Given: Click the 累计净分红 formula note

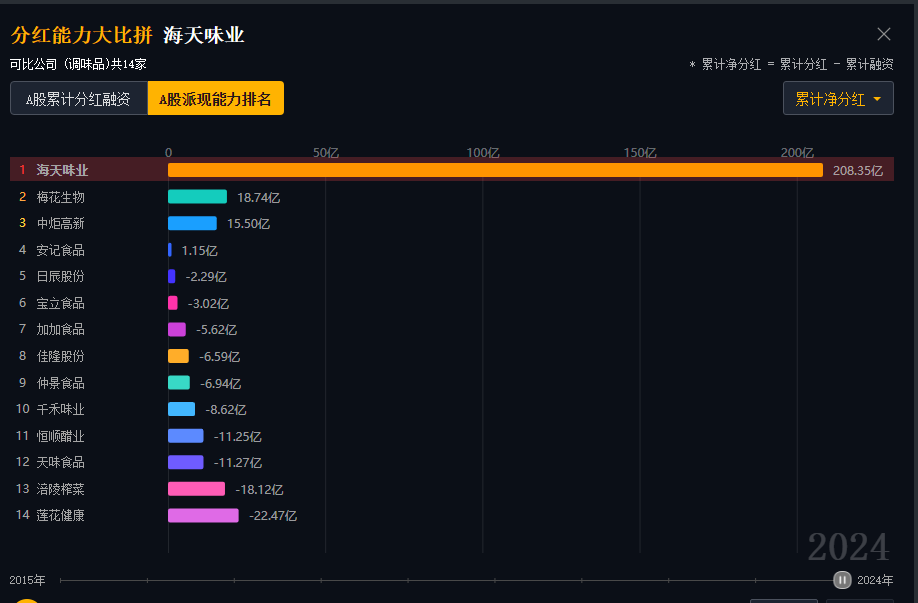Looking at the screenshot, I should tap(791, 64).
